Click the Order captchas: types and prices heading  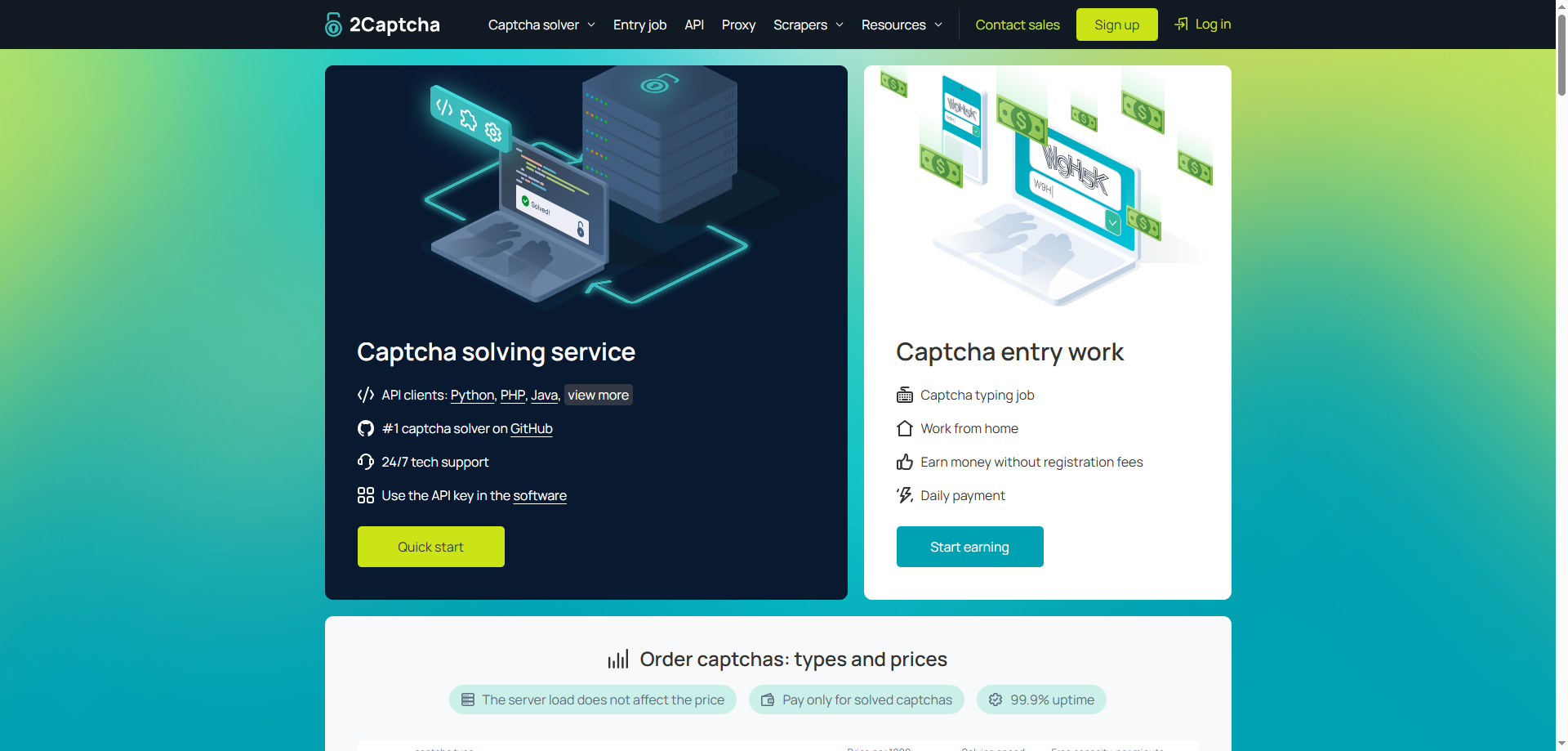point(794,659)
